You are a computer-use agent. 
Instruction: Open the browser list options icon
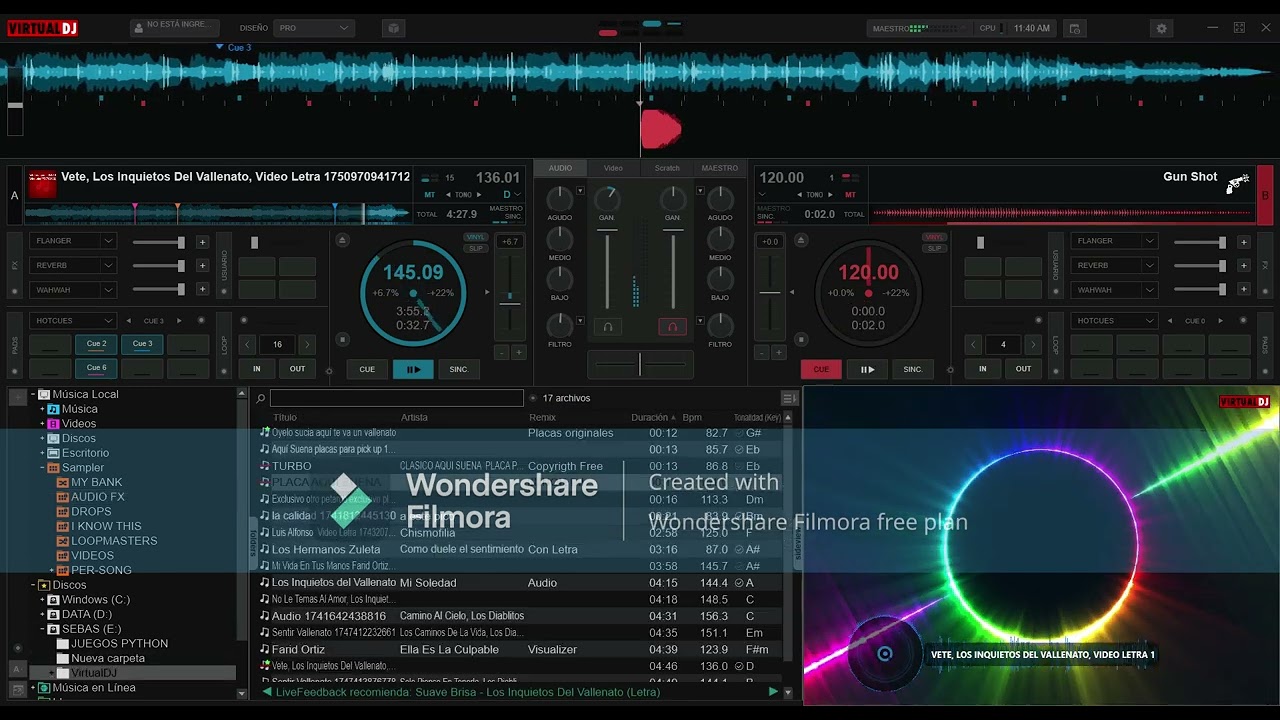(788, 398)
